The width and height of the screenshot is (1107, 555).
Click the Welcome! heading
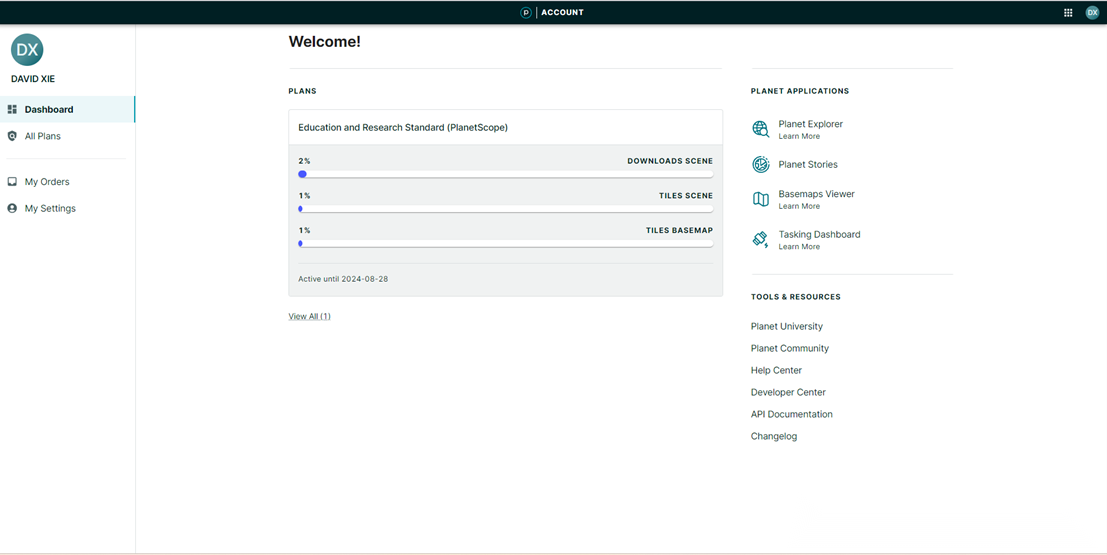click(x=325, y=42)
